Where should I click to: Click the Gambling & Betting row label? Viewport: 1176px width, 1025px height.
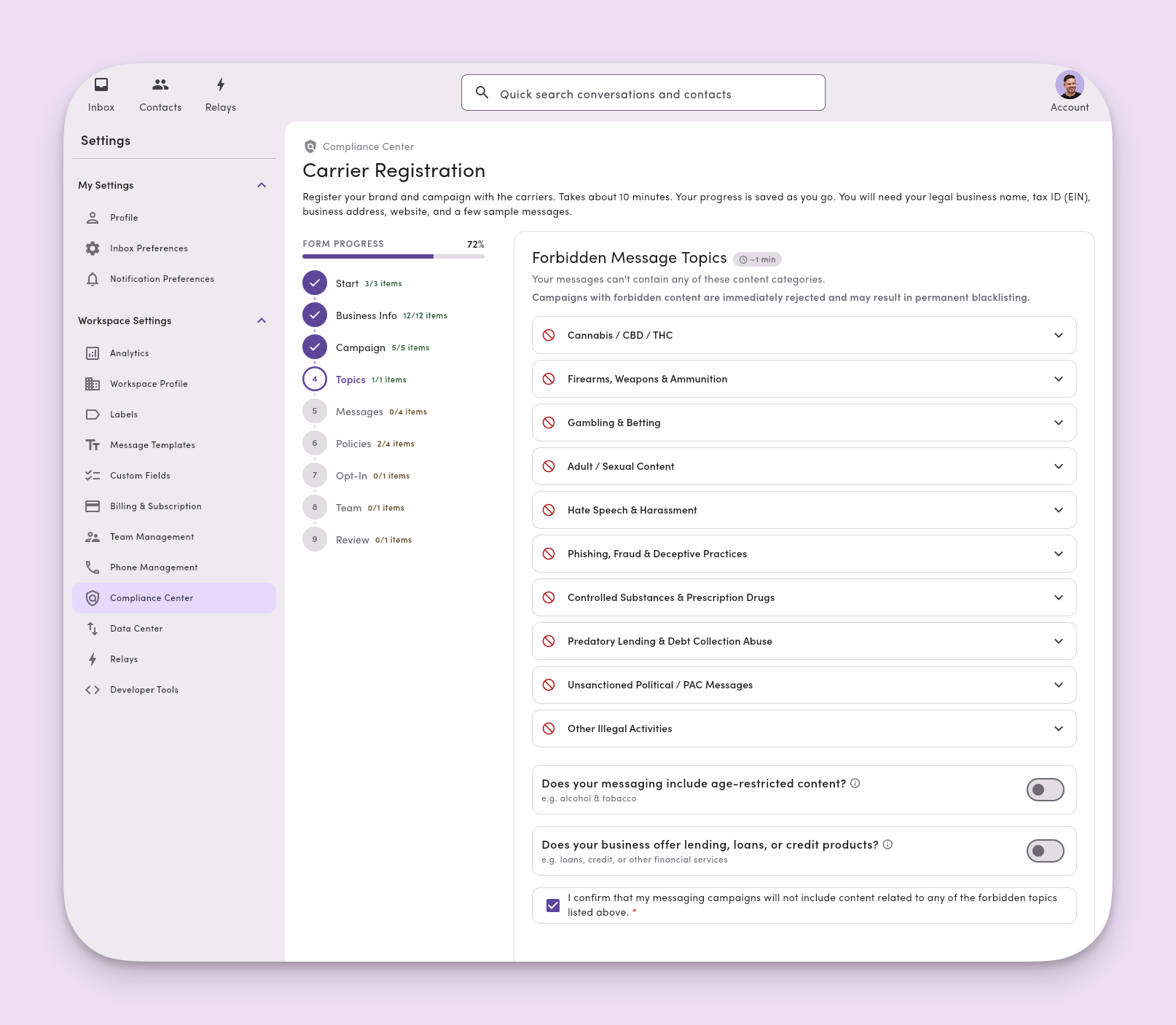(x=614, y=423)
